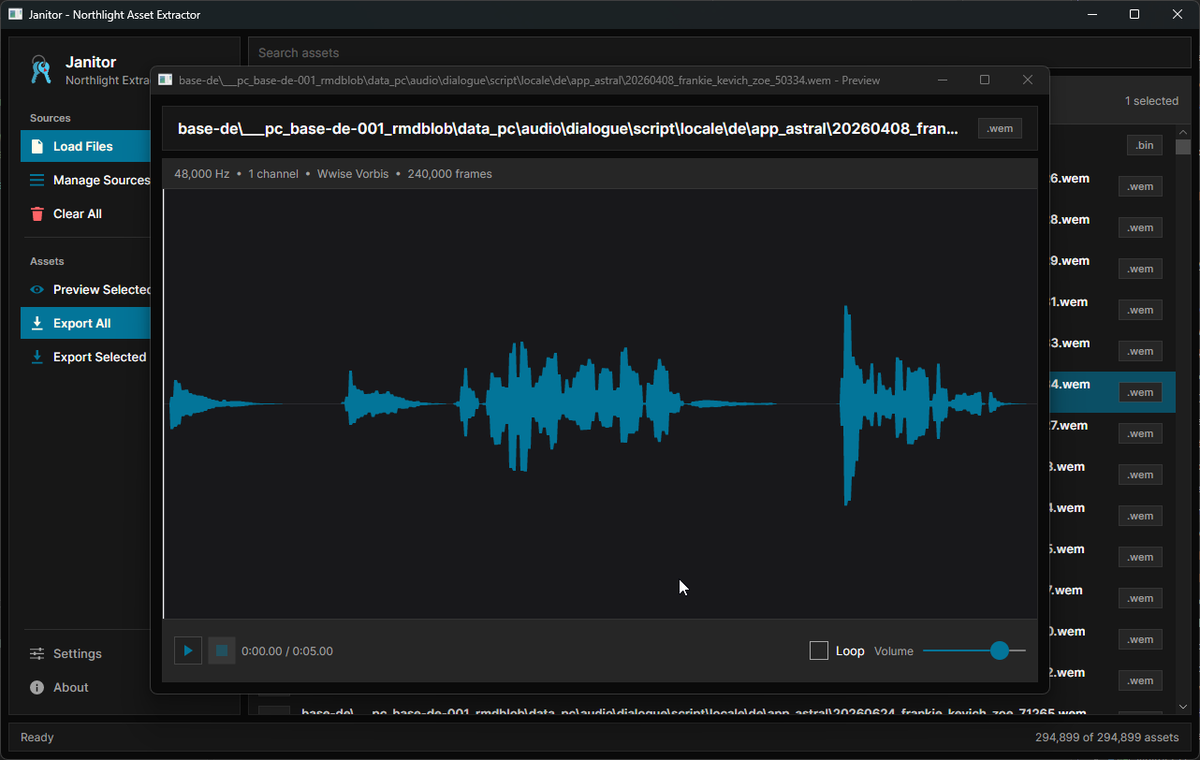Click the Load Files document icon
1200x760 pixels.
37,146
